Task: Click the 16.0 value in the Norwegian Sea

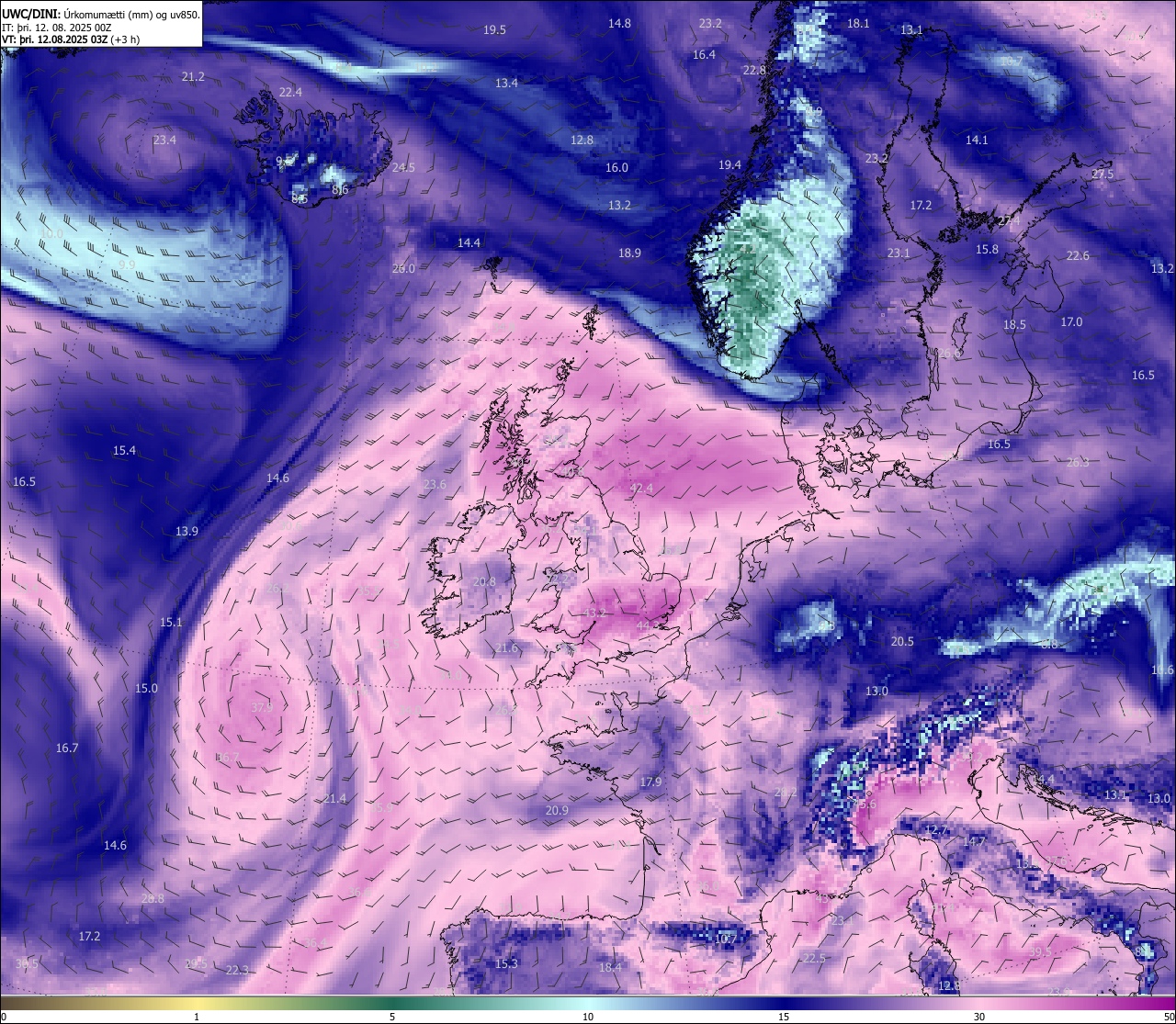Action: click(x=616, y=168)
